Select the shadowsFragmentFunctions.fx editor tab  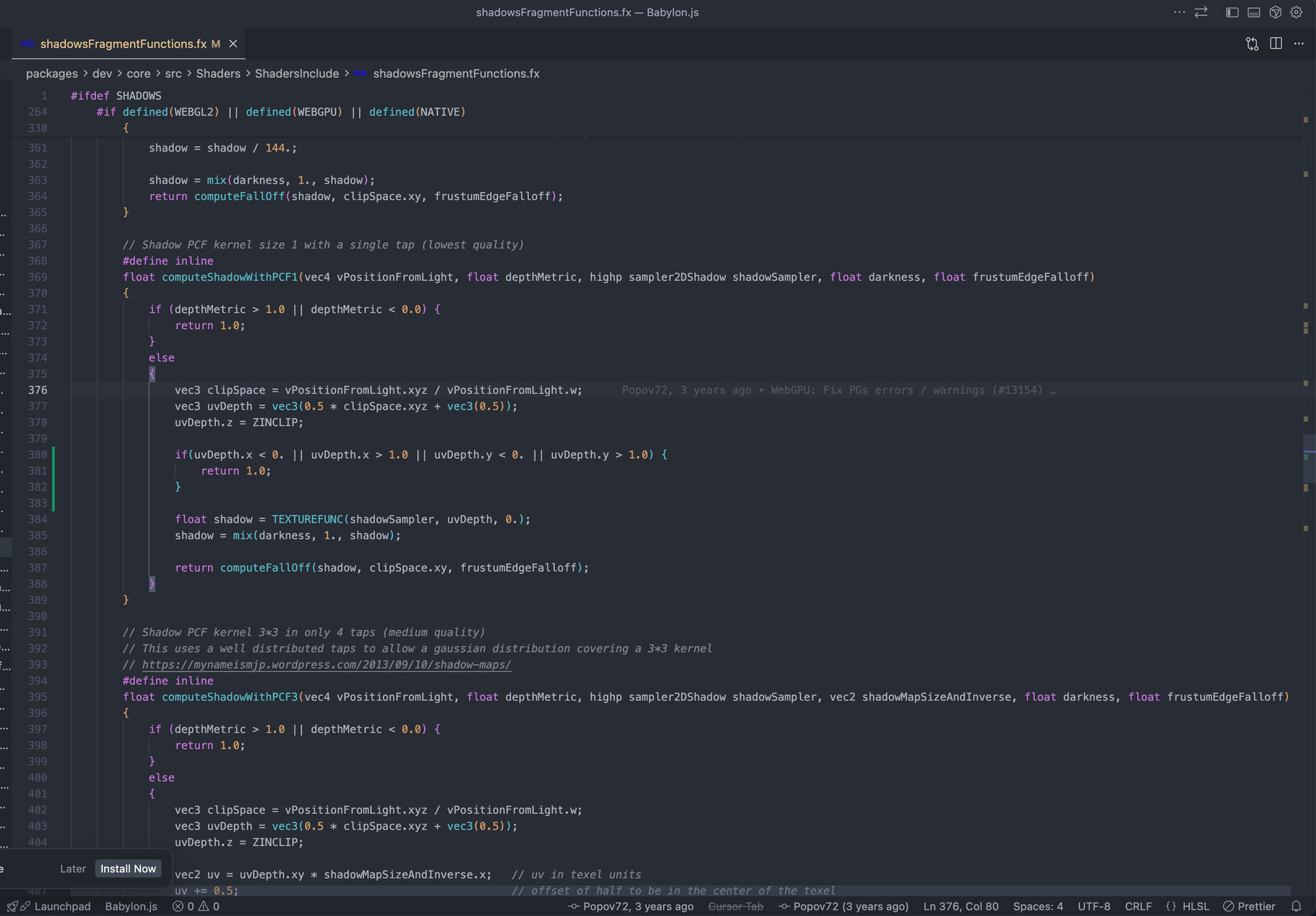[x=123, y=44]
